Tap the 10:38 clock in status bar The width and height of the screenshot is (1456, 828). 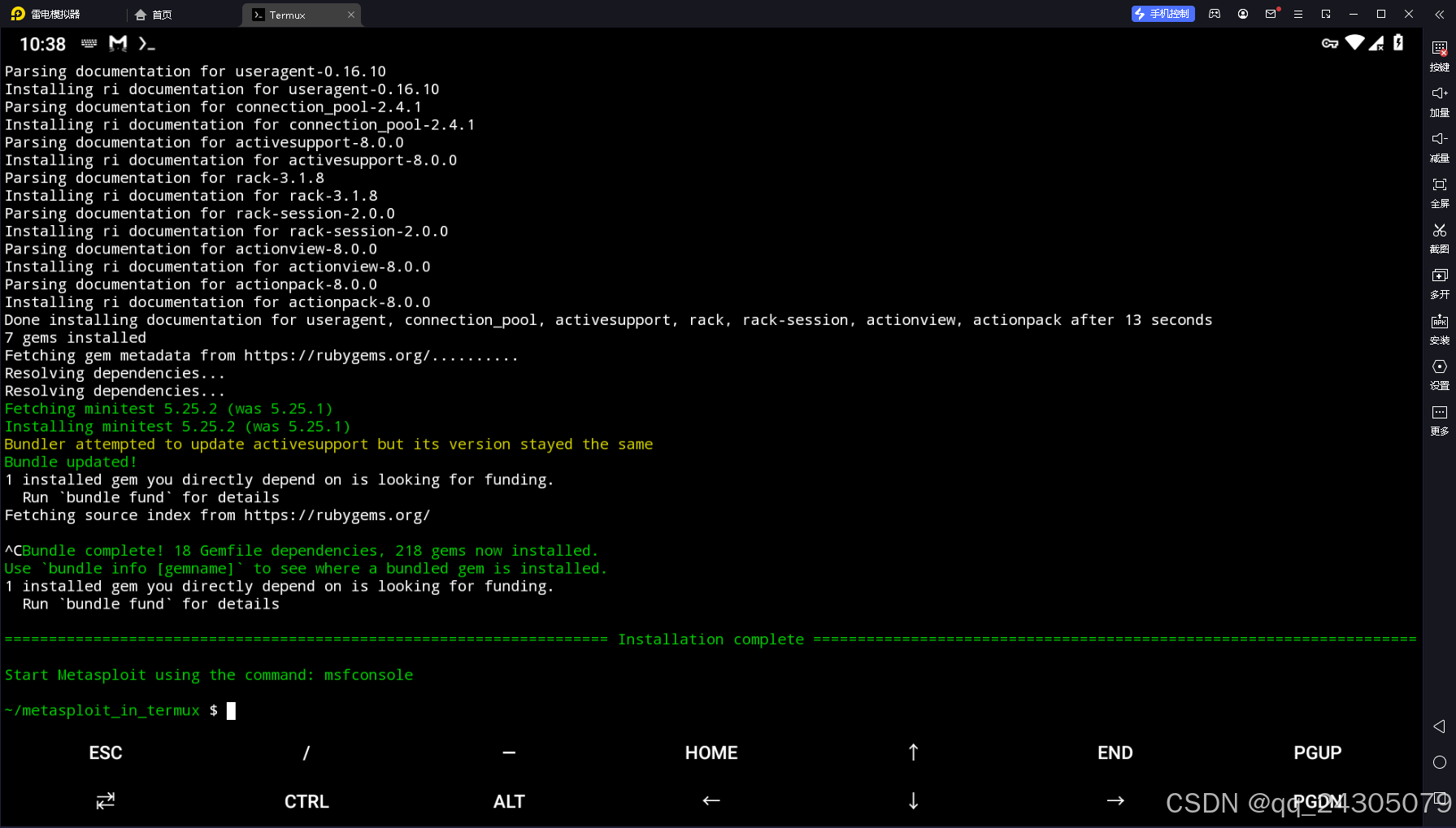coord(42,44)
